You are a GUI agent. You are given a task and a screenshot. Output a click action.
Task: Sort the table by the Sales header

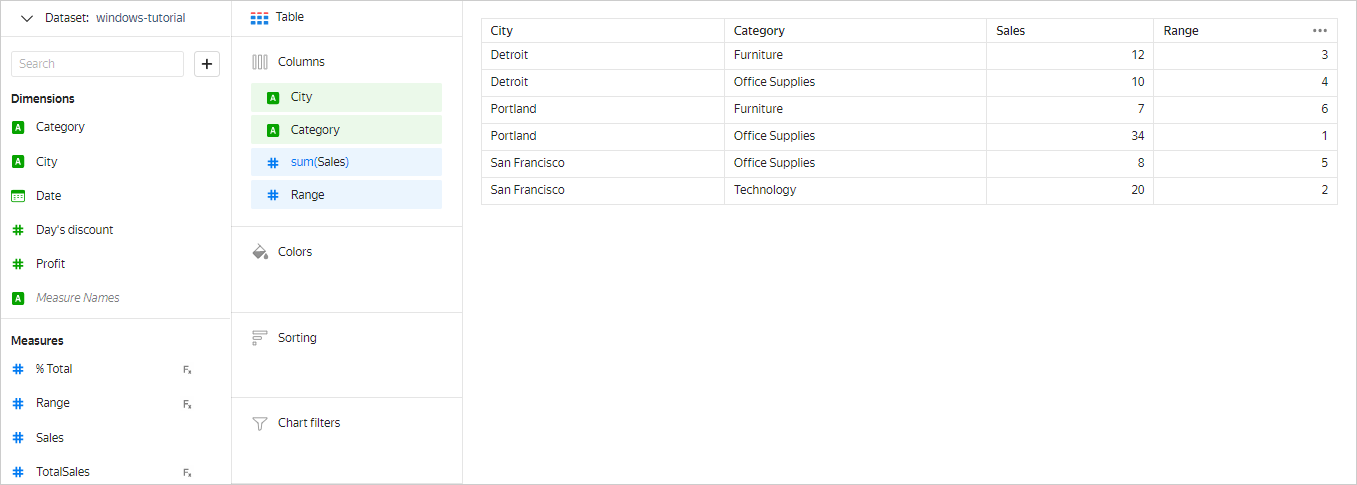(1010, 31)
